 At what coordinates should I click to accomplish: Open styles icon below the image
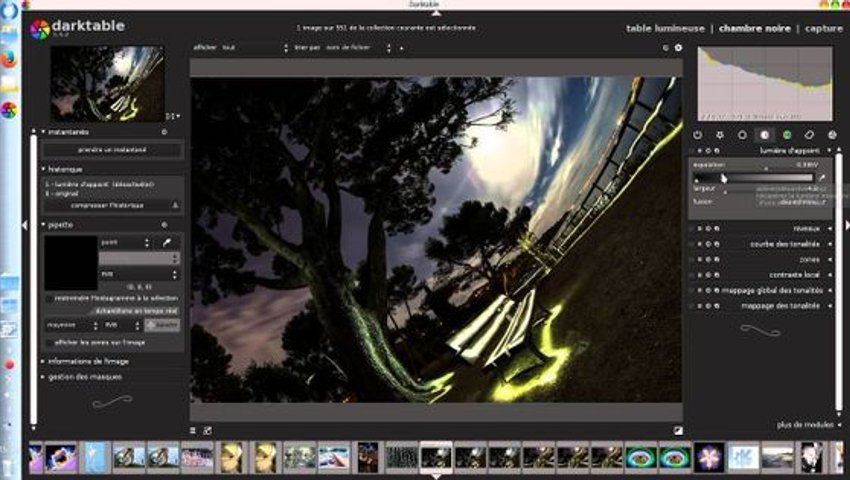coord(207,431)
